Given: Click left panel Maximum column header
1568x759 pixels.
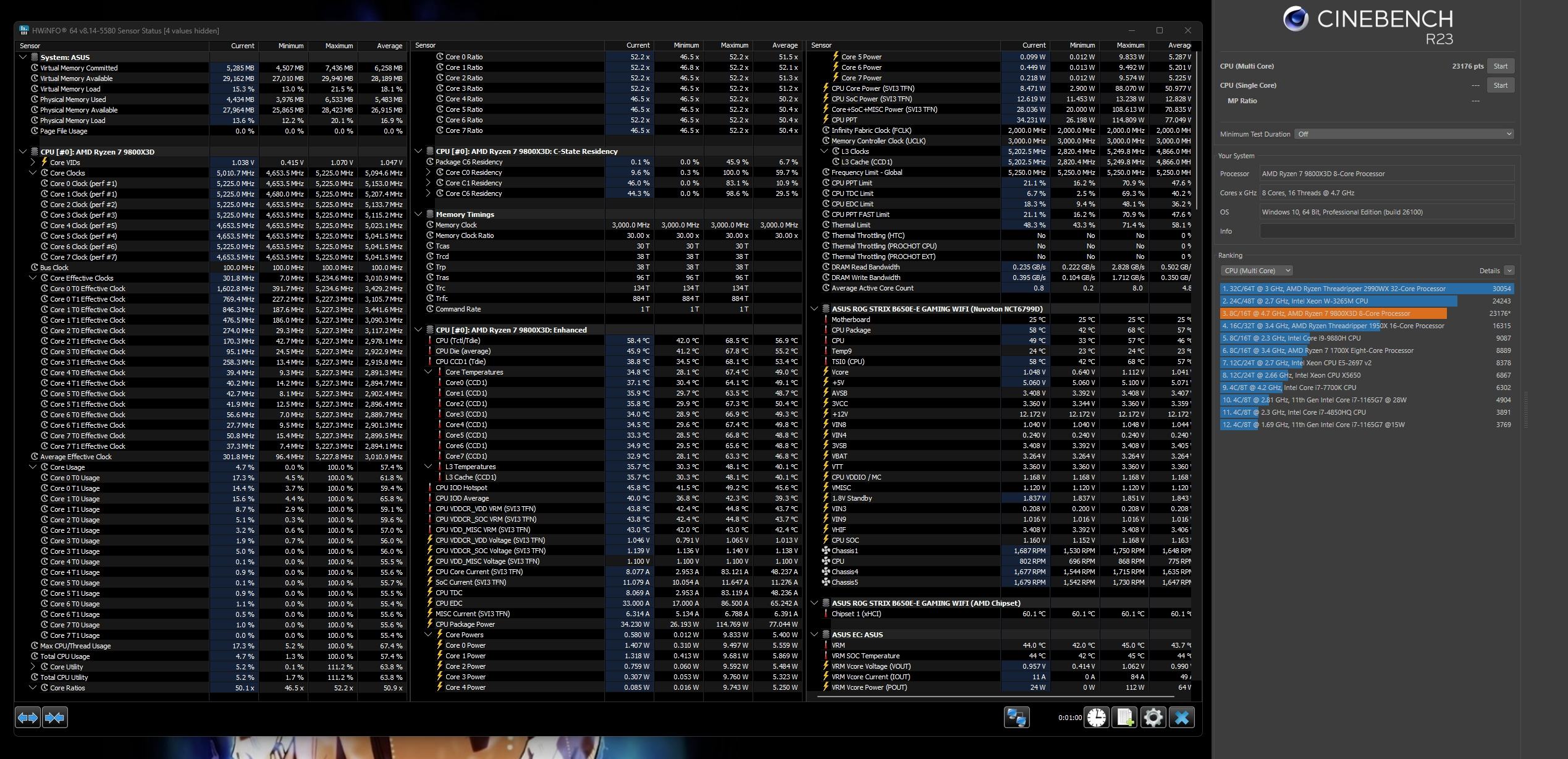Looking at the screenshot, I should 332,46.
